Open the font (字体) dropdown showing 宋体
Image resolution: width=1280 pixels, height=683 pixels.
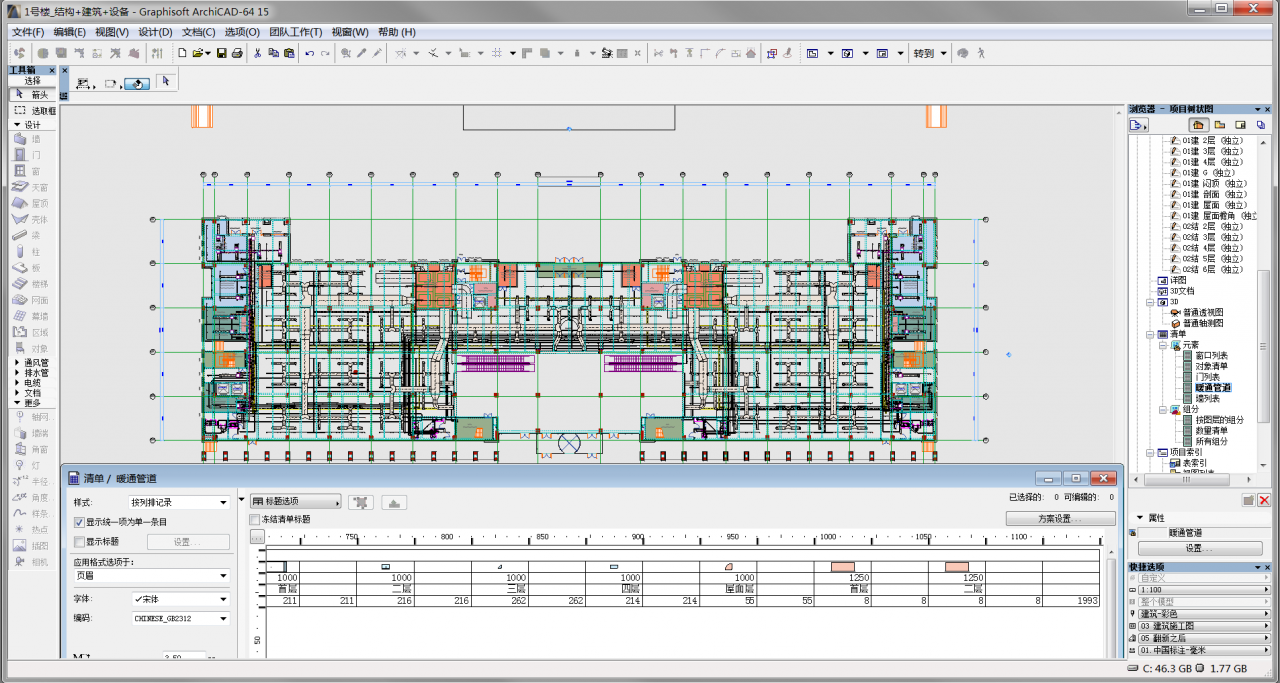[180, 599]
